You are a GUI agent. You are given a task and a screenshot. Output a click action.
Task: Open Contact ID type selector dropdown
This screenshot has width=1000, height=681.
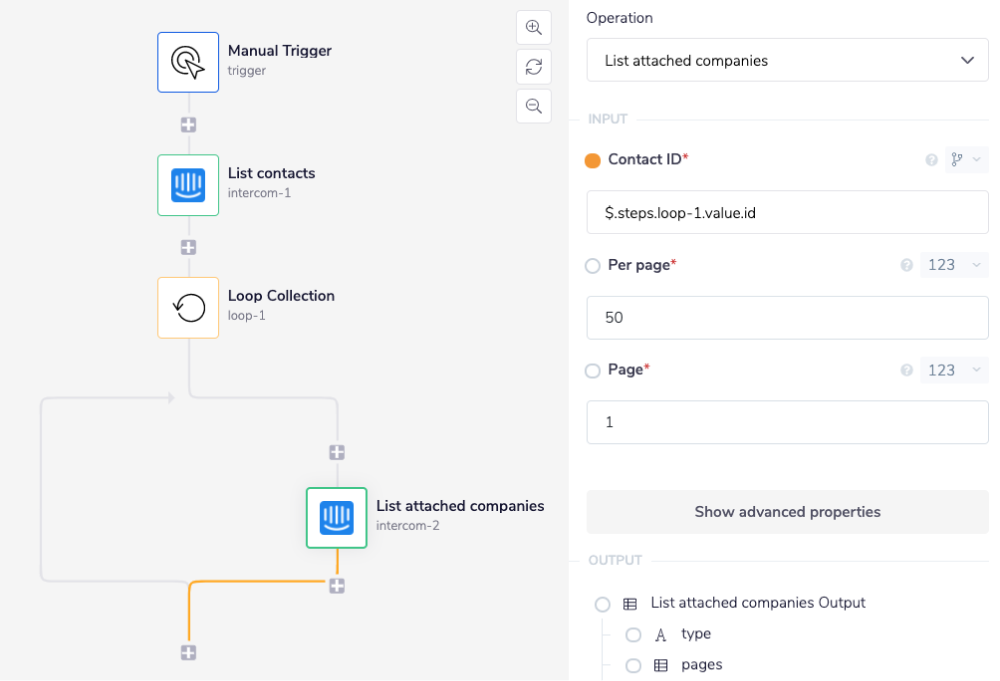[966, 160]
